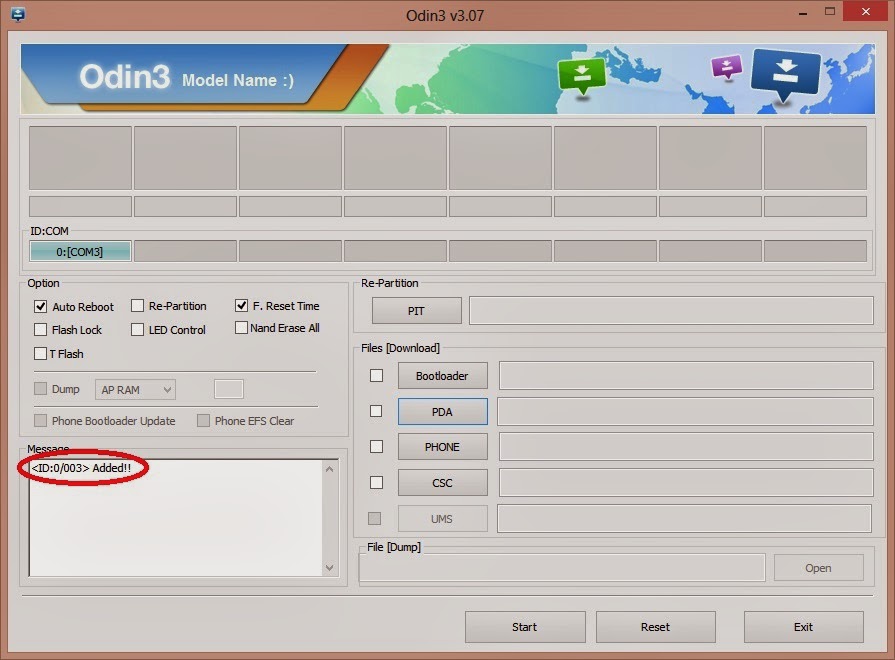Click the UMS button

click(x=442, y=518)
